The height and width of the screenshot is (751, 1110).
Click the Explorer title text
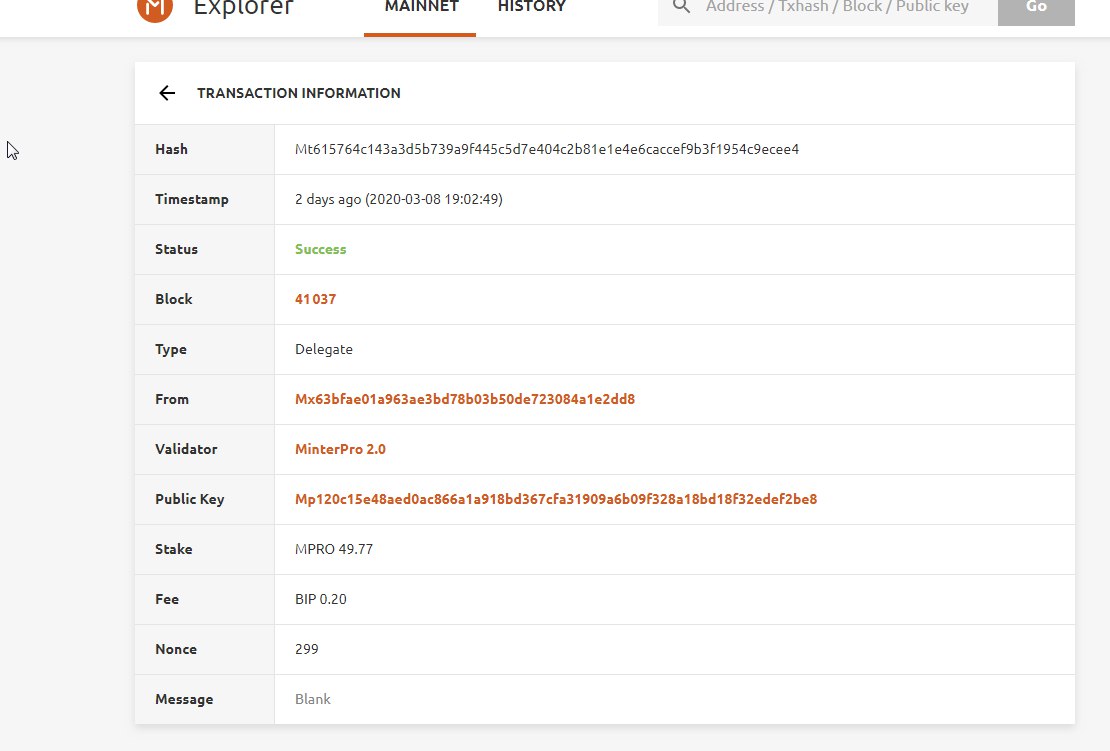(243, 8)
